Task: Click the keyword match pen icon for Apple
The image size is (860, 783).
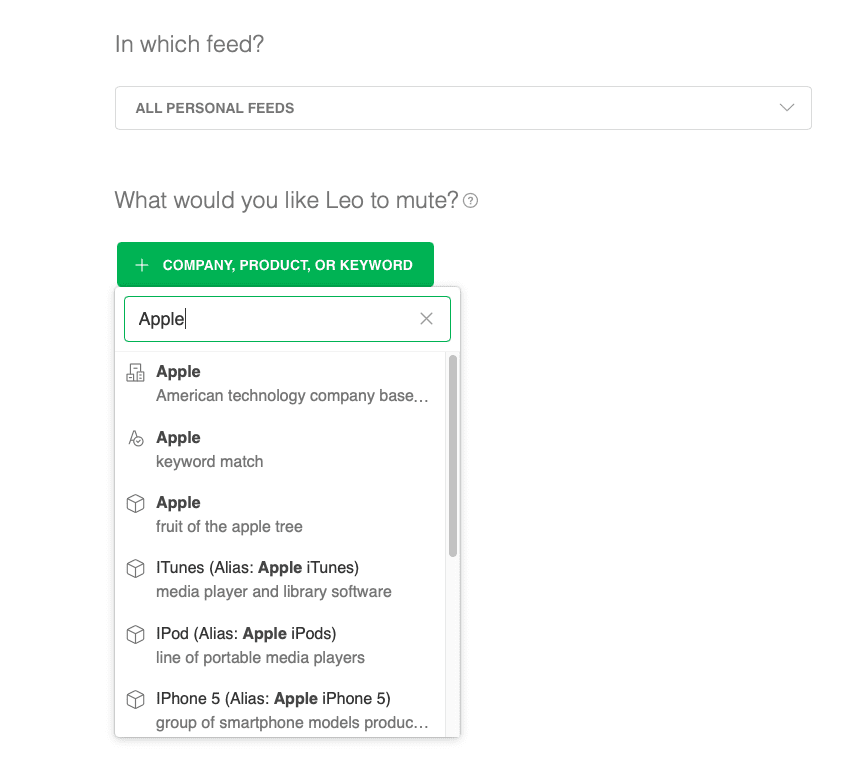Action: tap(135, 438)
